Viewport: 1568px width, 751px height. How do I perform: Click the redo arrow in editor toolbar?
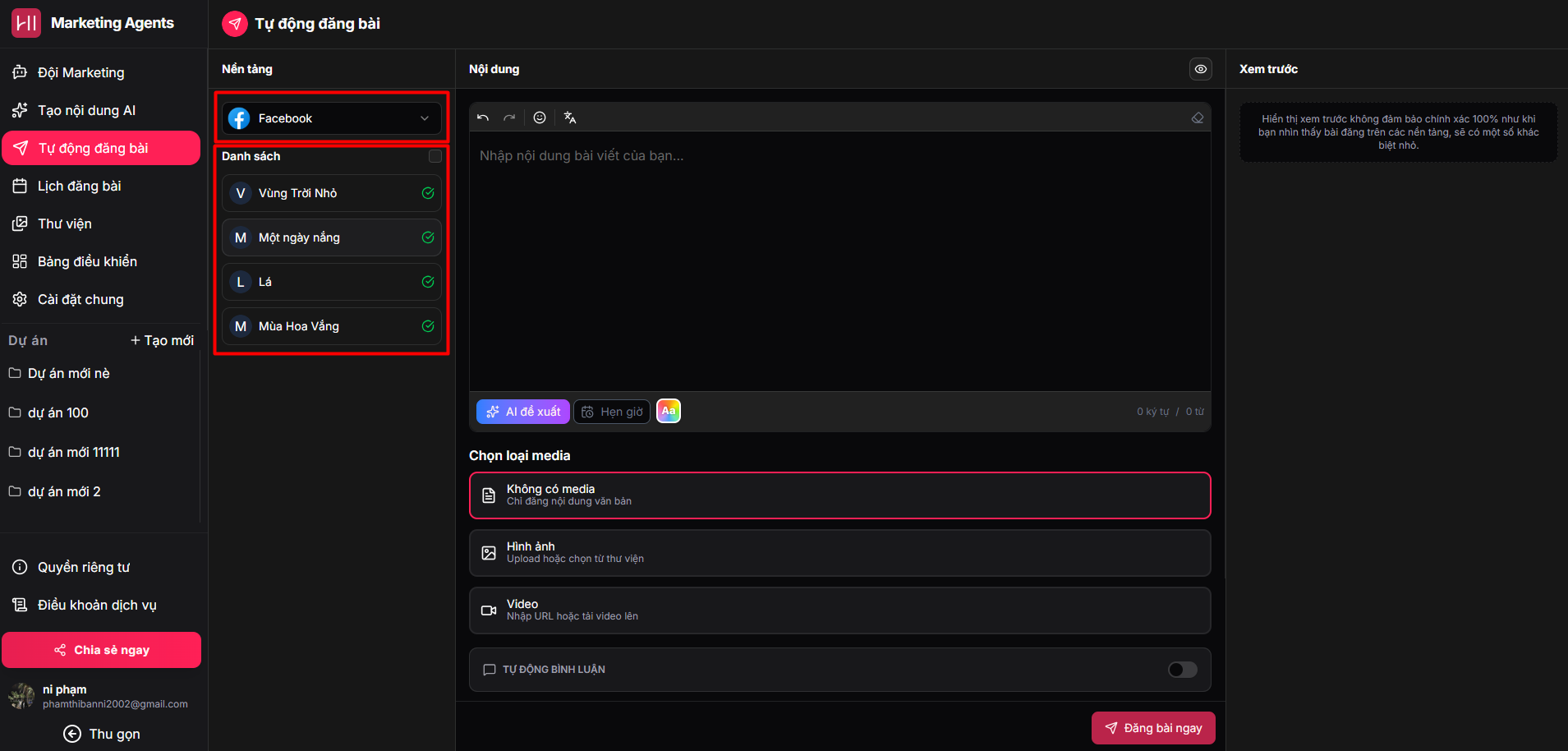(x=509, y=117)
